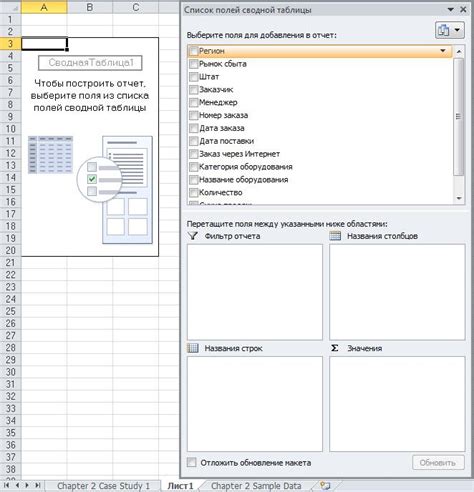The height and width of the screenshot is (492, 474).
Task: Open the Регион field filter dropdown arrow
Action: [x=443, y=51]
